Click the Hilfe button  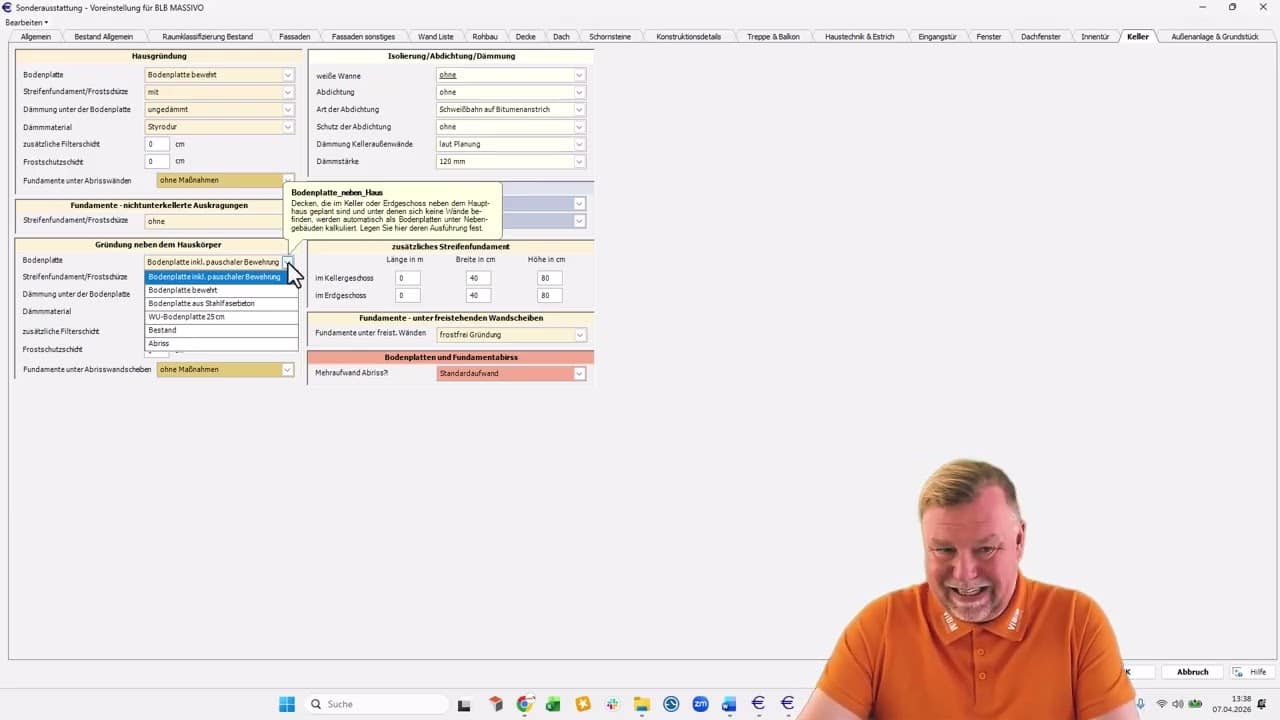coord(1250,672)
